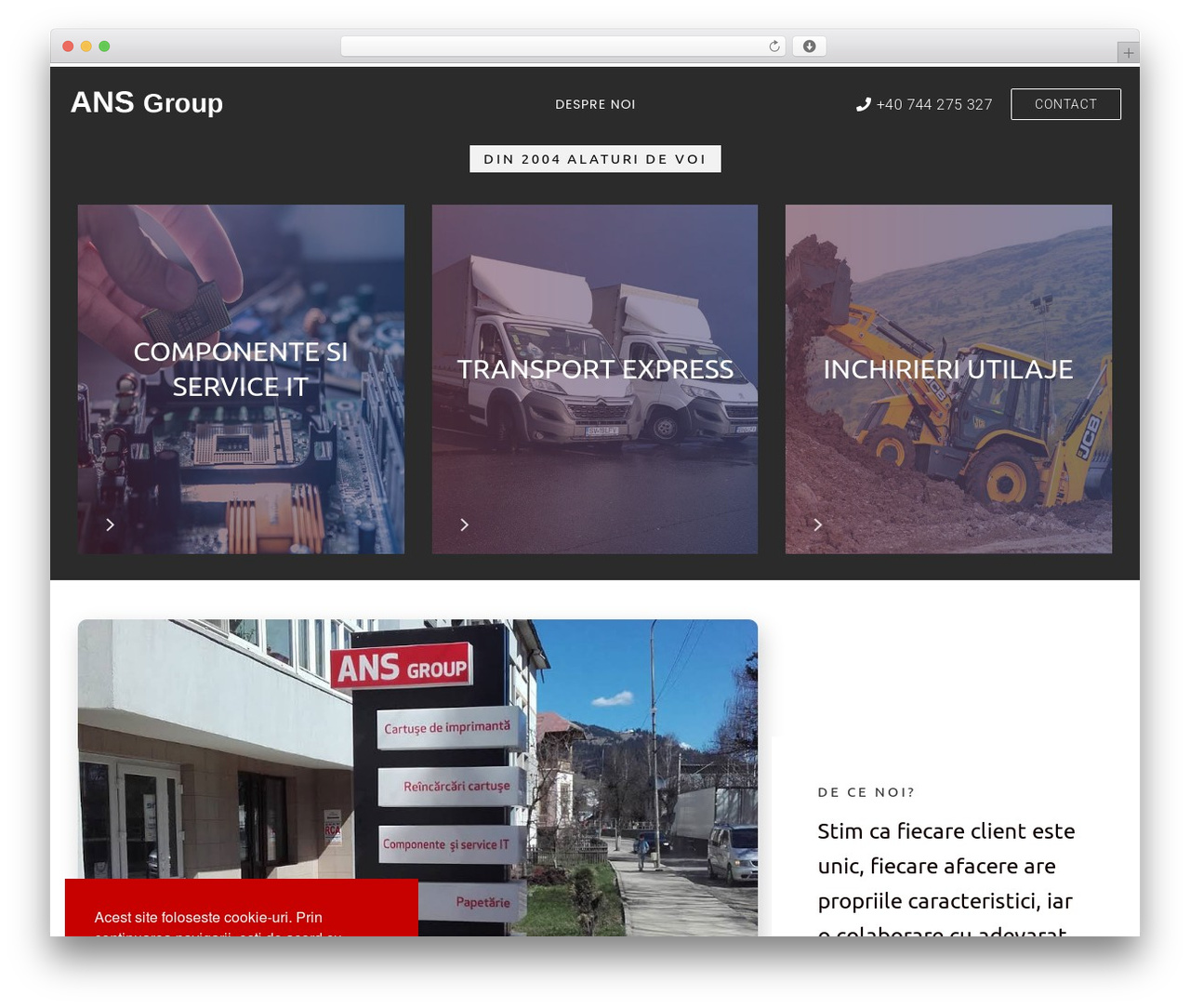Click chevron arrow on Inchirieri Utilaje card

point(817,524)
